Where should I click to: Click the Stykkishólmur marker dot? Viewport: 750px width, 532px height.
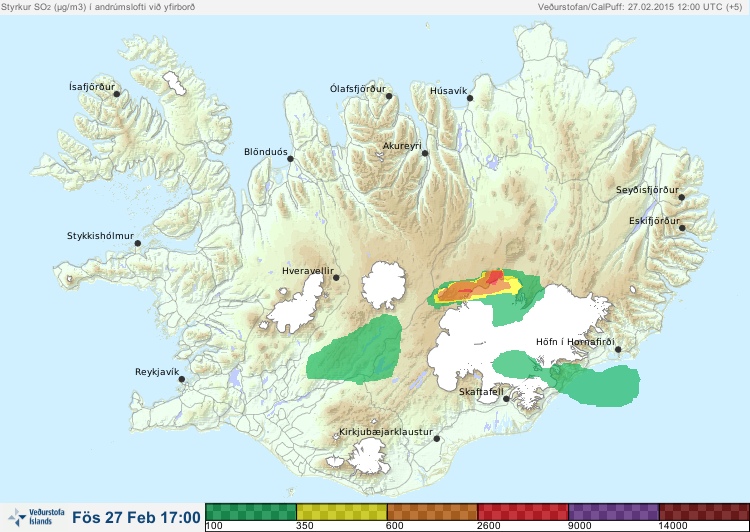tap(138, 244)
